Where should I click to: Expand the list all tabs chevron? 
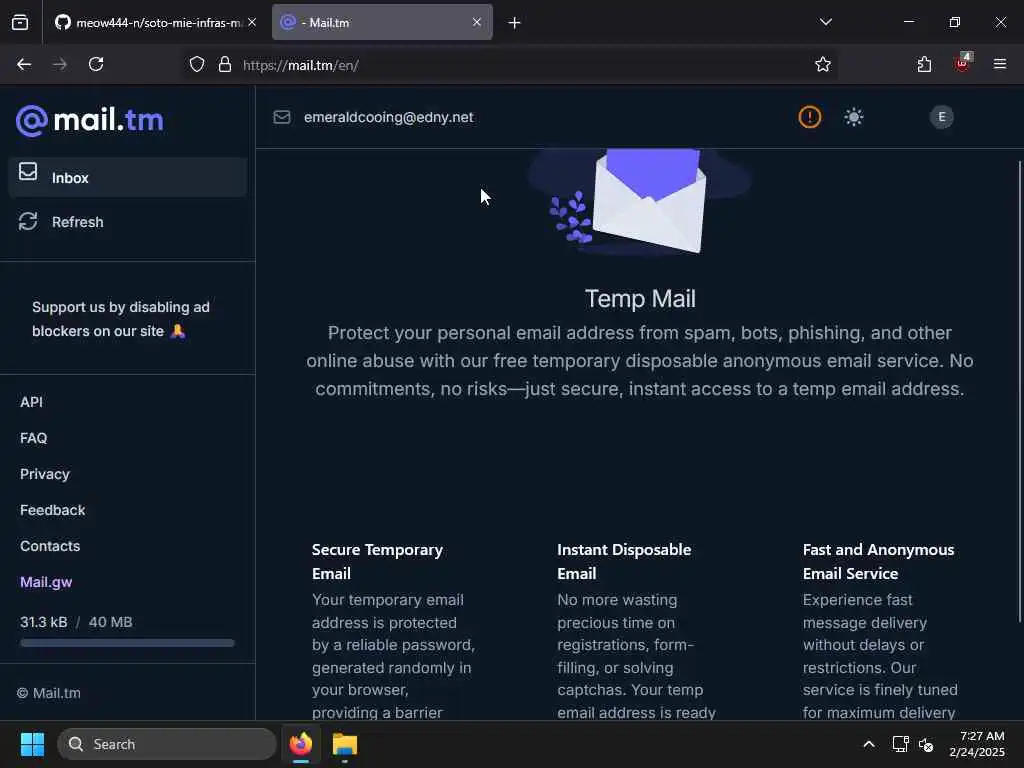[826, 22]
